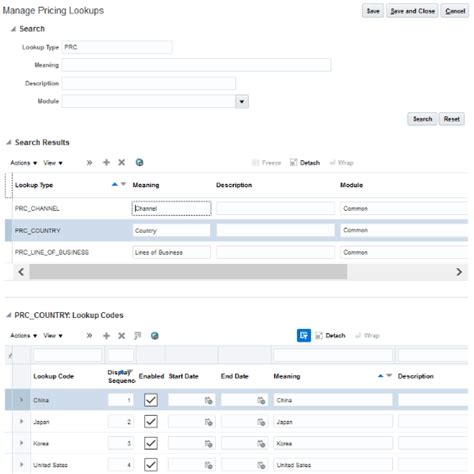Uncheck Enabled for China lookup code
Screen dimensions: 474x474
(151, 400)
